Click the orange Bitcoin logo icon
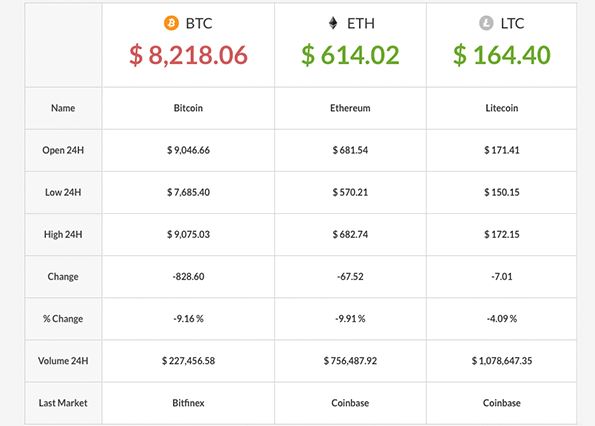The height and width of the screenshot is (426, 595). (171, 23)
